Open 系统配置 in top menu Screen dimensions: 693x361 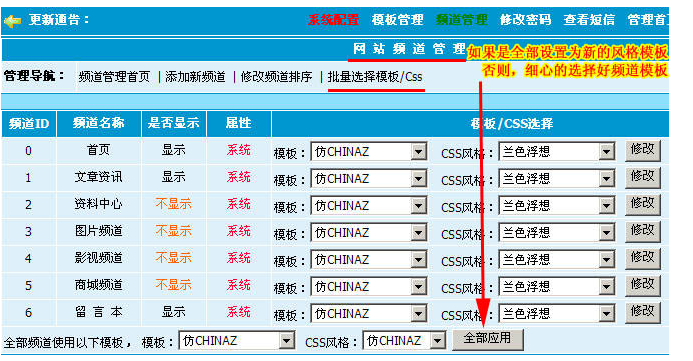[x=333, y=19]
